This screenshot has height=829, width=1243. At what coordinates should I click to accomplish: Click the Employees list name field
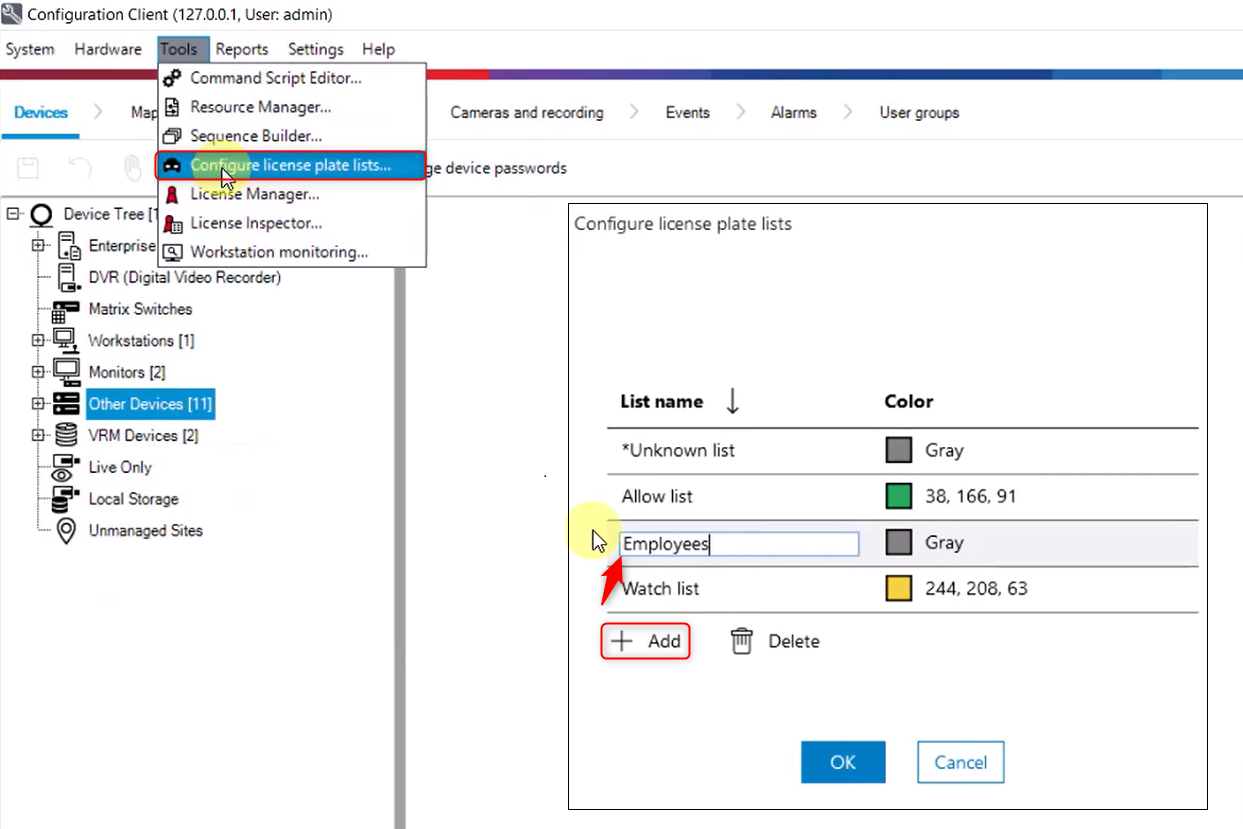739,544
